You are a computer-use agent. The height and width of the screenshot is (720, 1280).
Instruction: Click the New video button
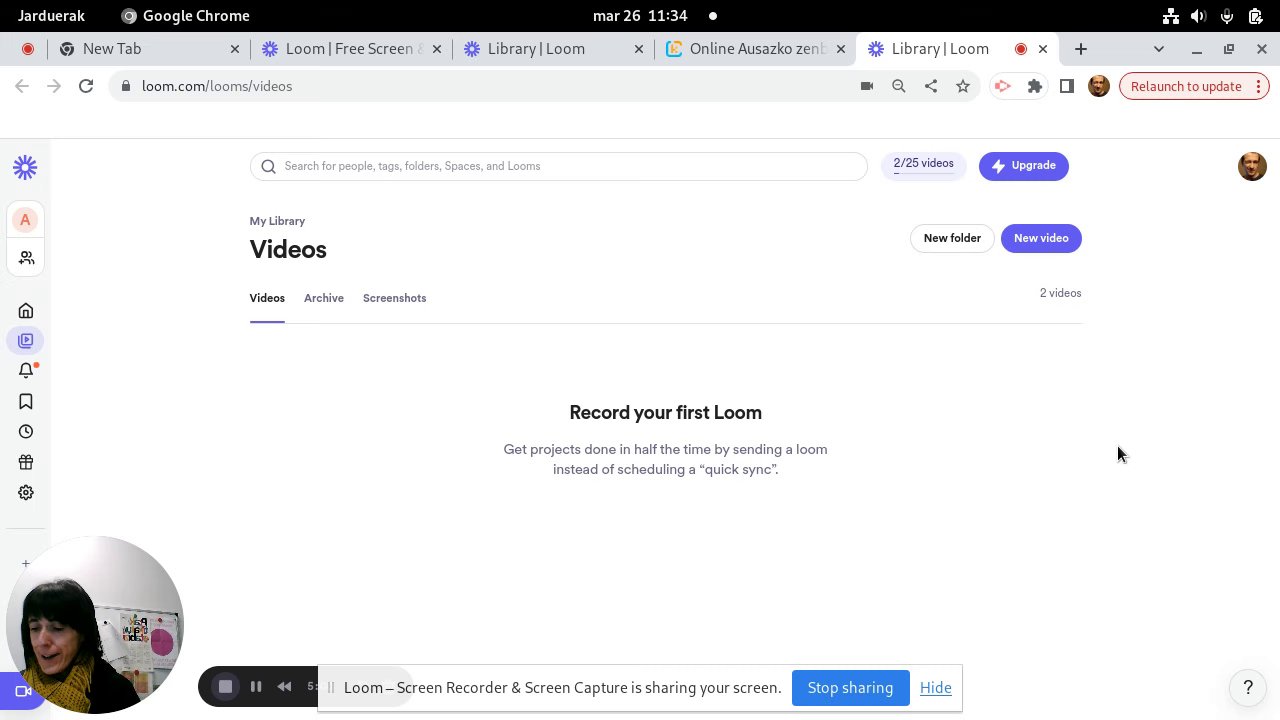point(1041,238)
